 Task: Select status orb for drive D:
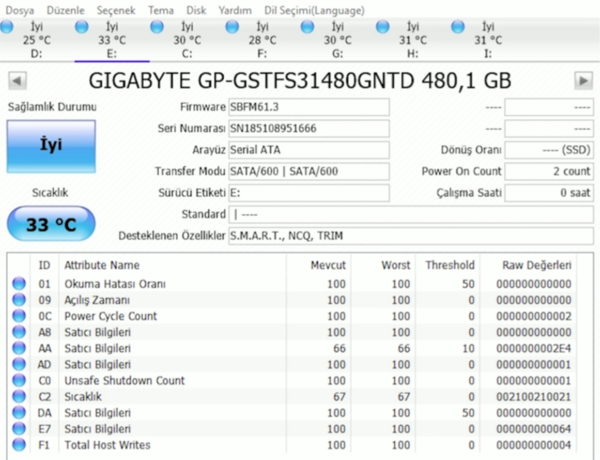click(7, 27)
